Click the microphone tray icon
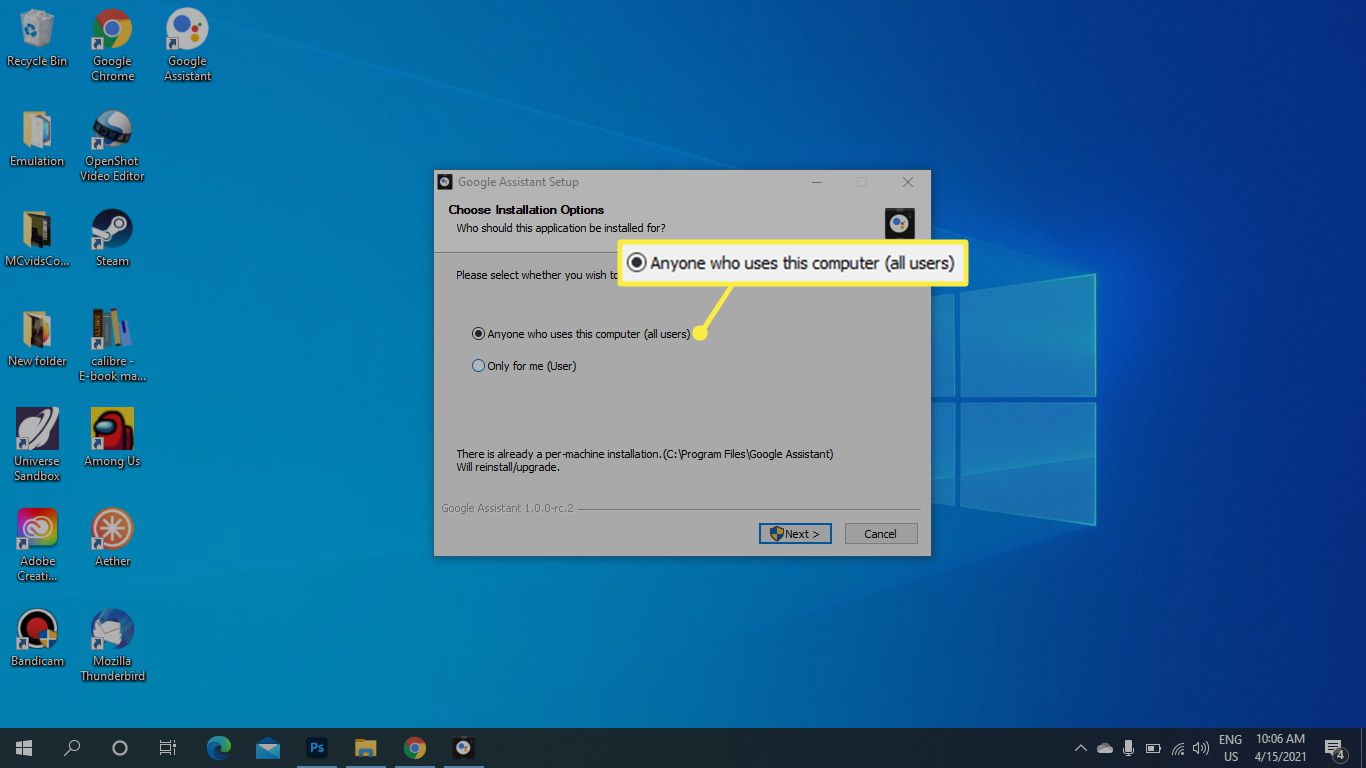Screen dimensions: 1366x768 coord(1129,748)
